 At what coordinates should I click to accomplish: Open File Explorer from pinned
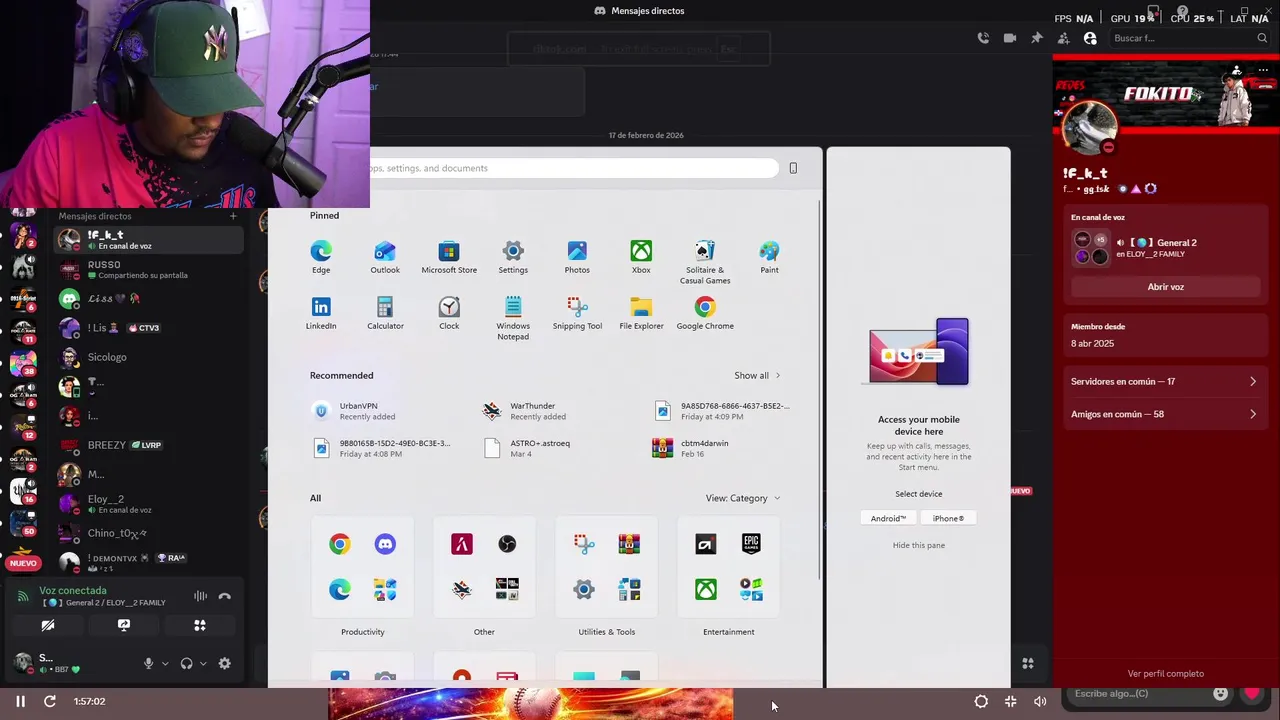641,312
